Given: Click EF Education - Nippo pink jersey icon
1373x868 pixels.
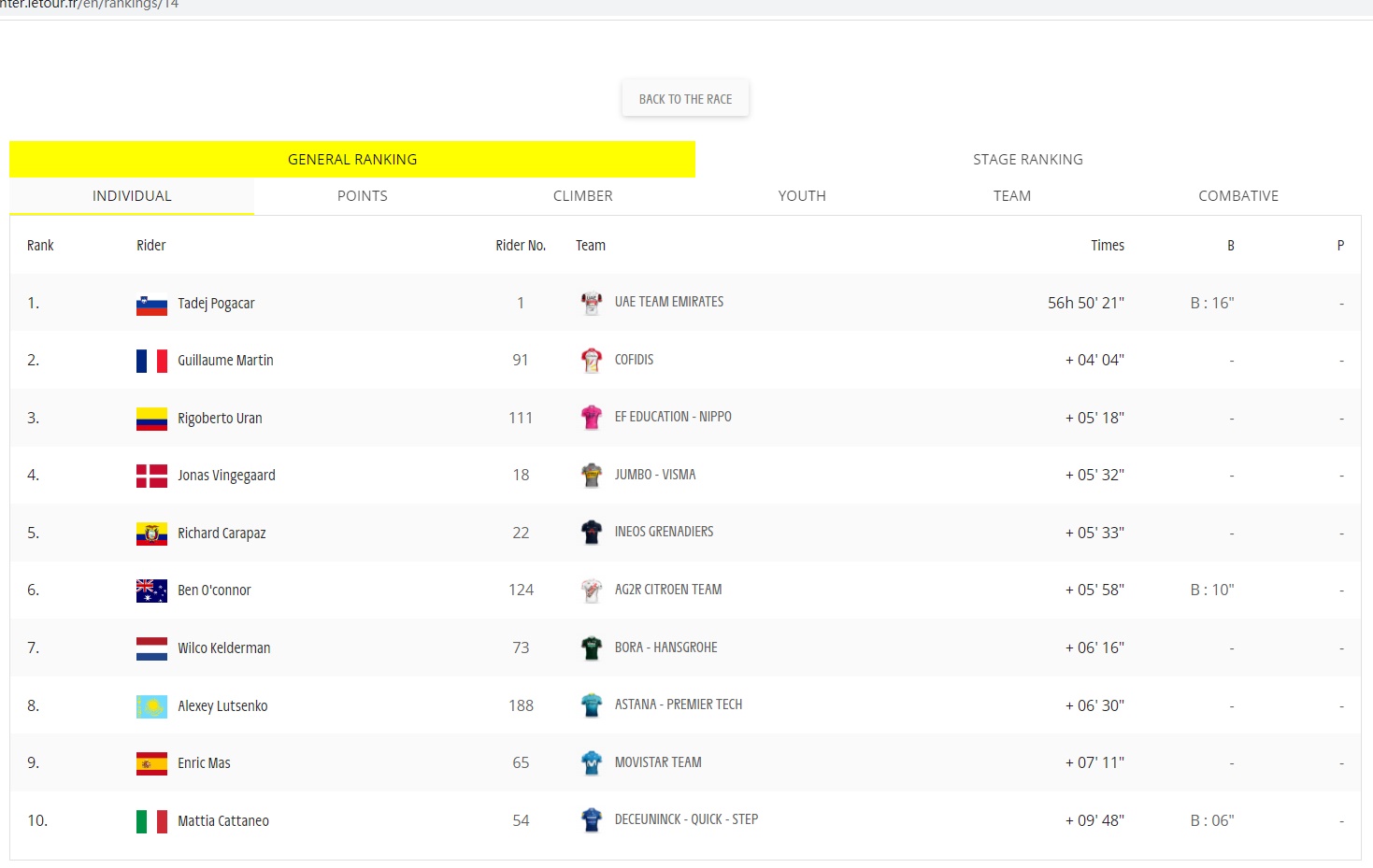Looking at the screenshot, I should pyautogui.click(x=592, y=418).
